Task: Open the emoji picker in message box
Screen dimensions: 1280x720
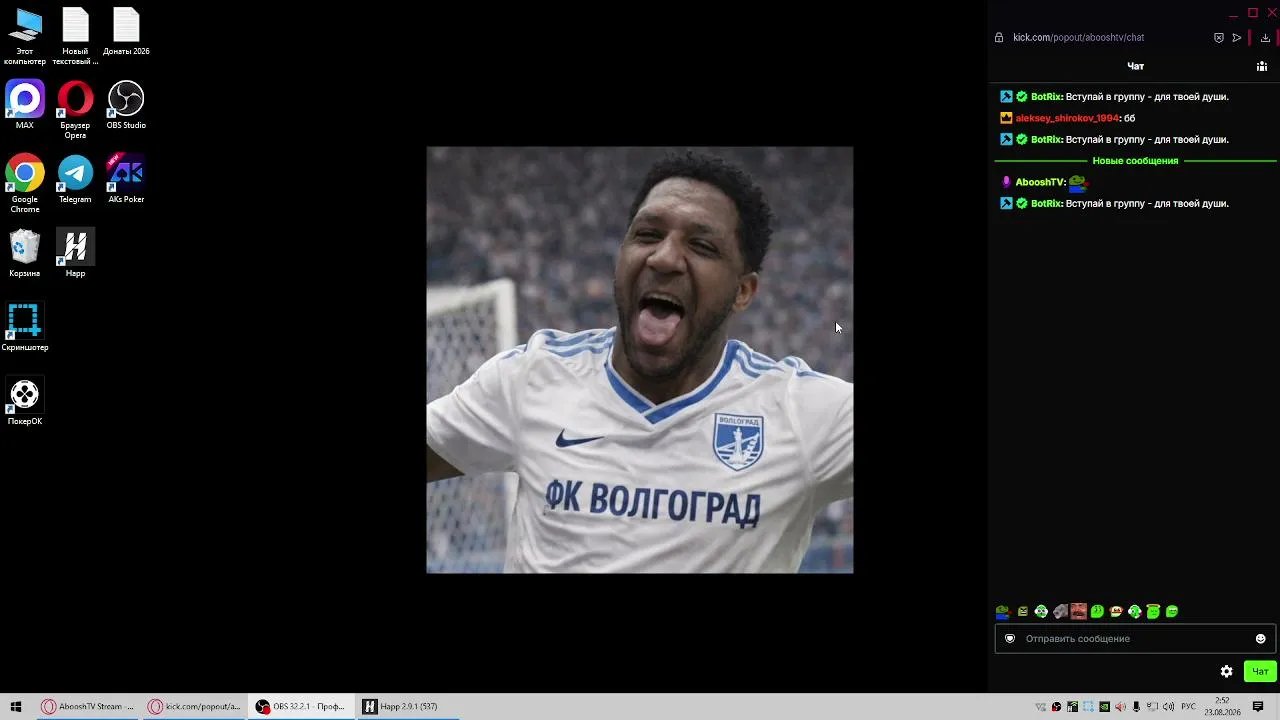Action: [1260, 639]
